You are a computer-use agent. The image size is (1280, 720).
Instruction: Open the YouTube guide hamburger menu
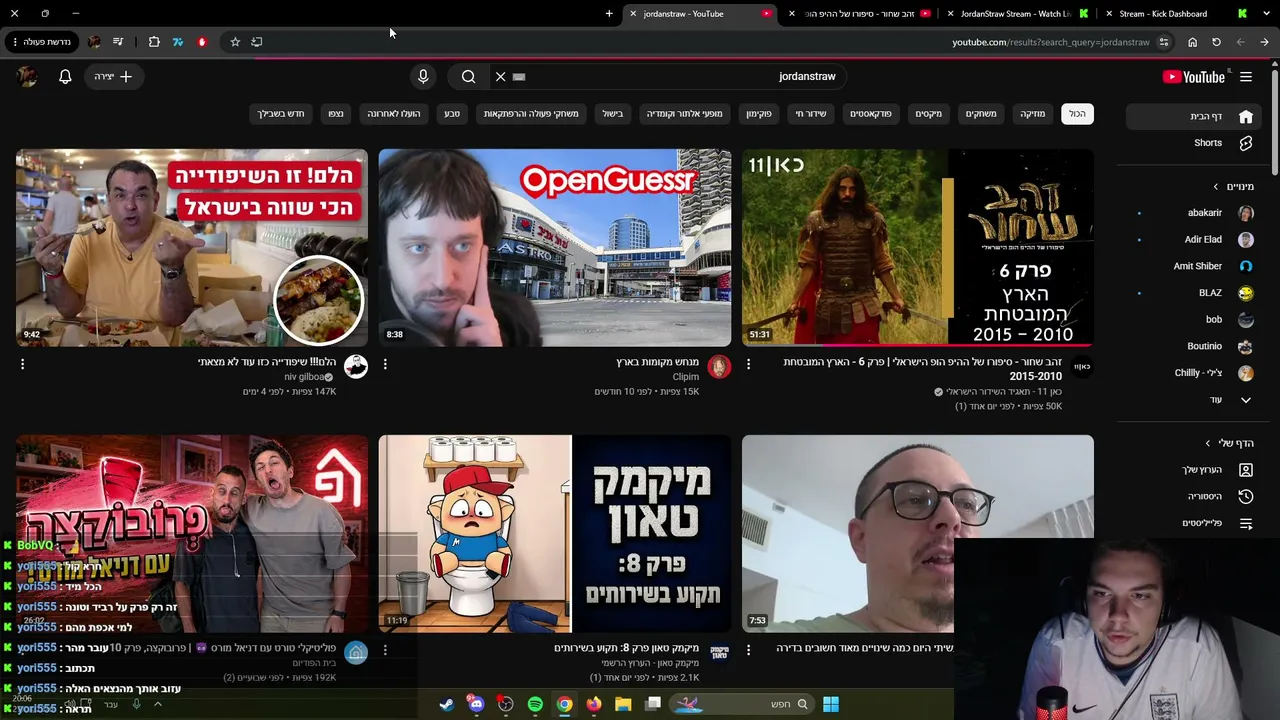(x=1246, y=77)
